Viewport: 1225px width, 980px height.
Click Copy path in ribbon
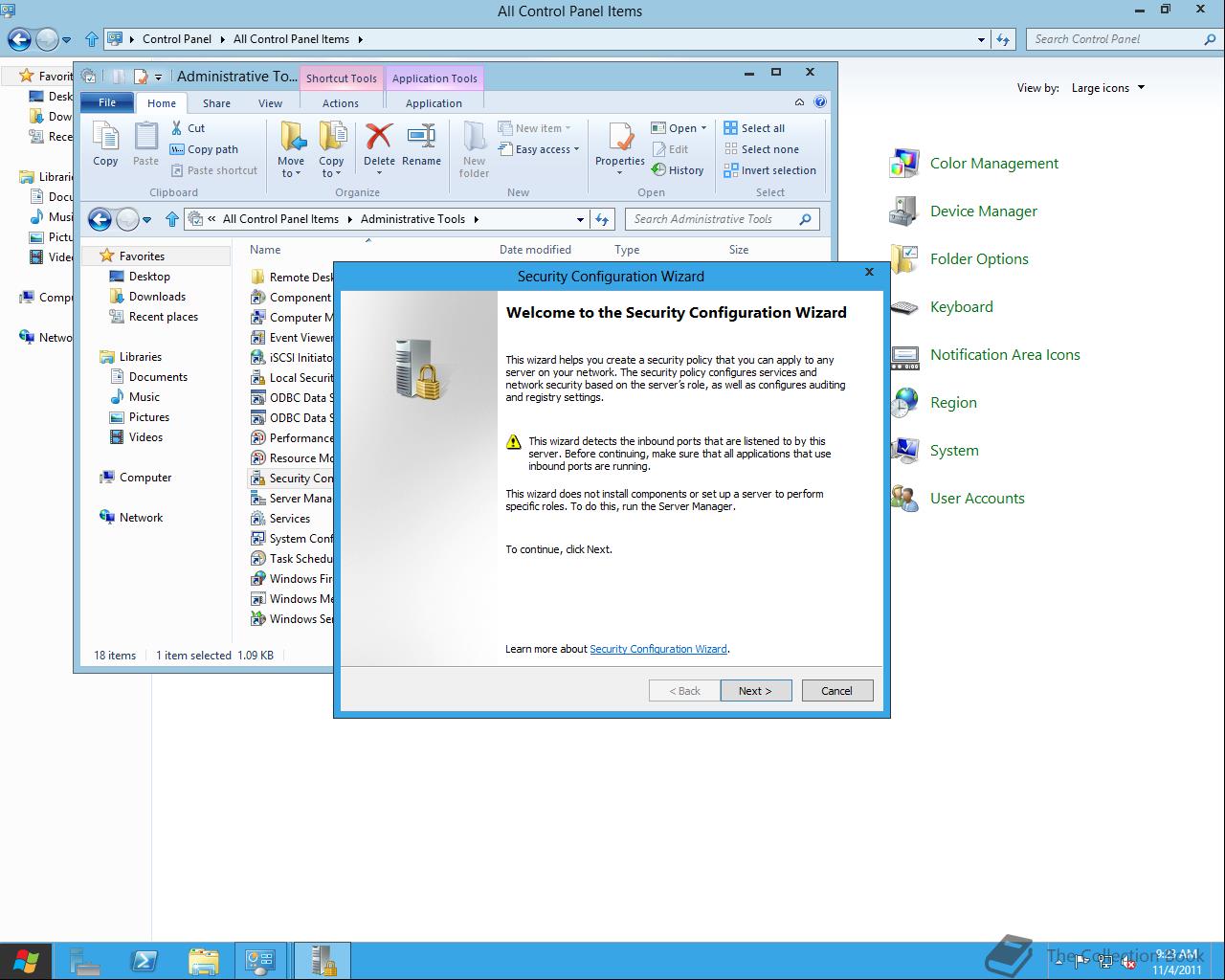[x=204, y=149]
